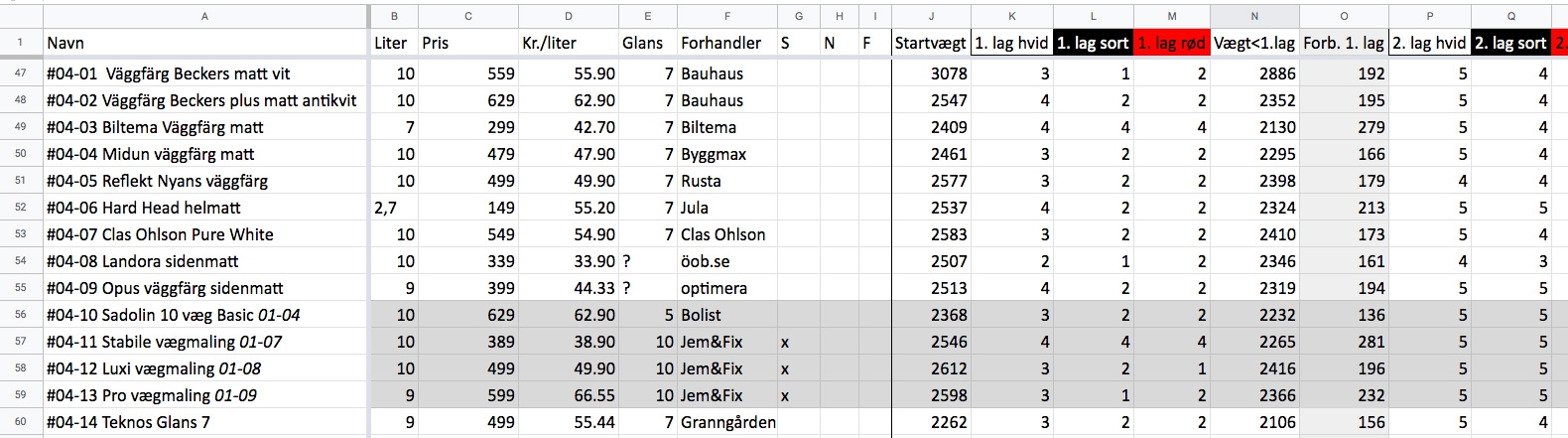Image resolution: width=1568 pixels, height=438 pixels.
Task: Click cell '#04-03 Biltema Väggfärg matt'
Action: click(204, 127)
